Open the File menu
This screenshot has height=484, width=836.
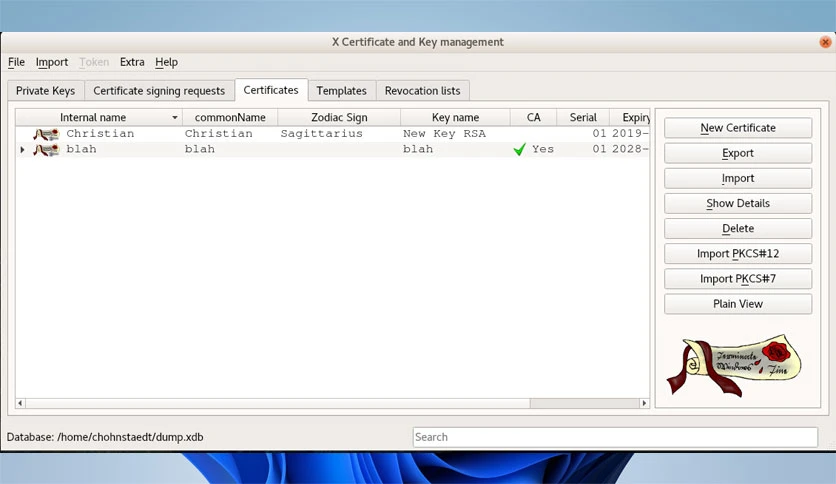pos(16,62)
